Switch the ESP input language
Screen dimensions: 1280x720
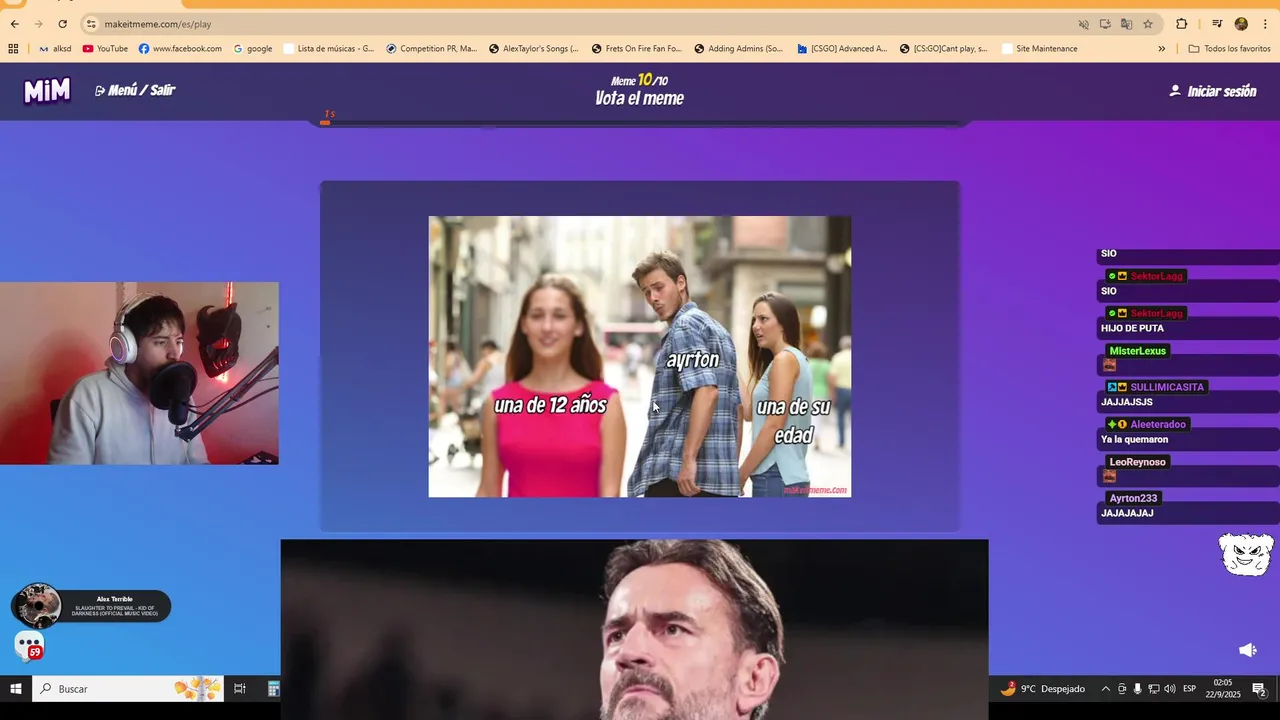click(1190, 689)
